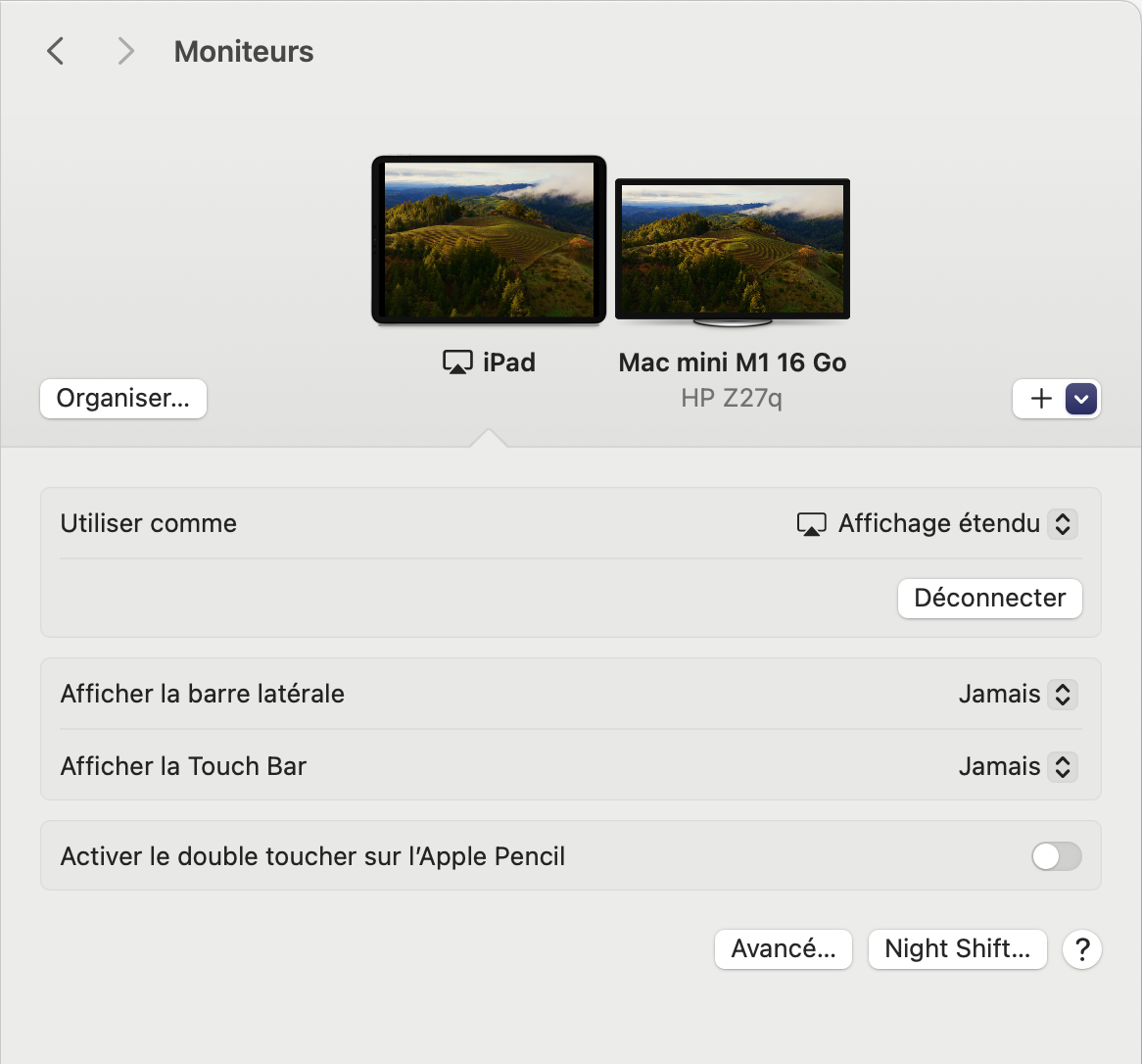Go back with the left chevron arrow
1142x1064 pixels.
click(56, 51)
